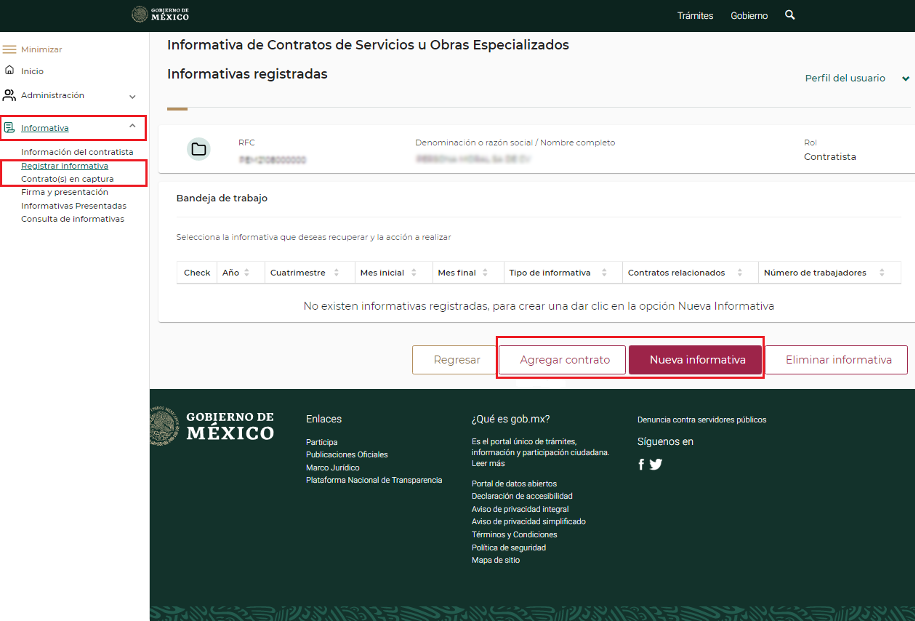Viewport: 915px width, 621px height.
Task: Click the Gobierno de México header logo
Action: coord(160,15)
